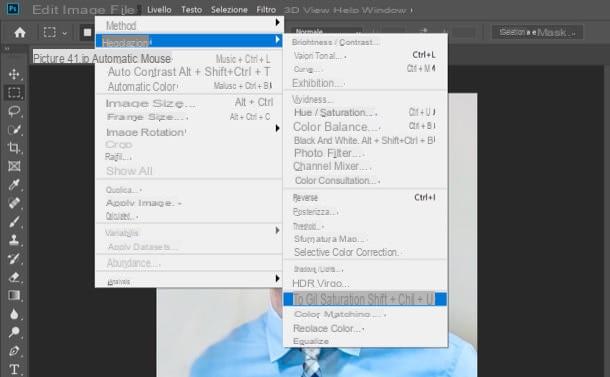The height and width of the screenshot is (377, 610).
Task: Choose Reverse Ctrl+I entry
Action: (x=365, y=198)
